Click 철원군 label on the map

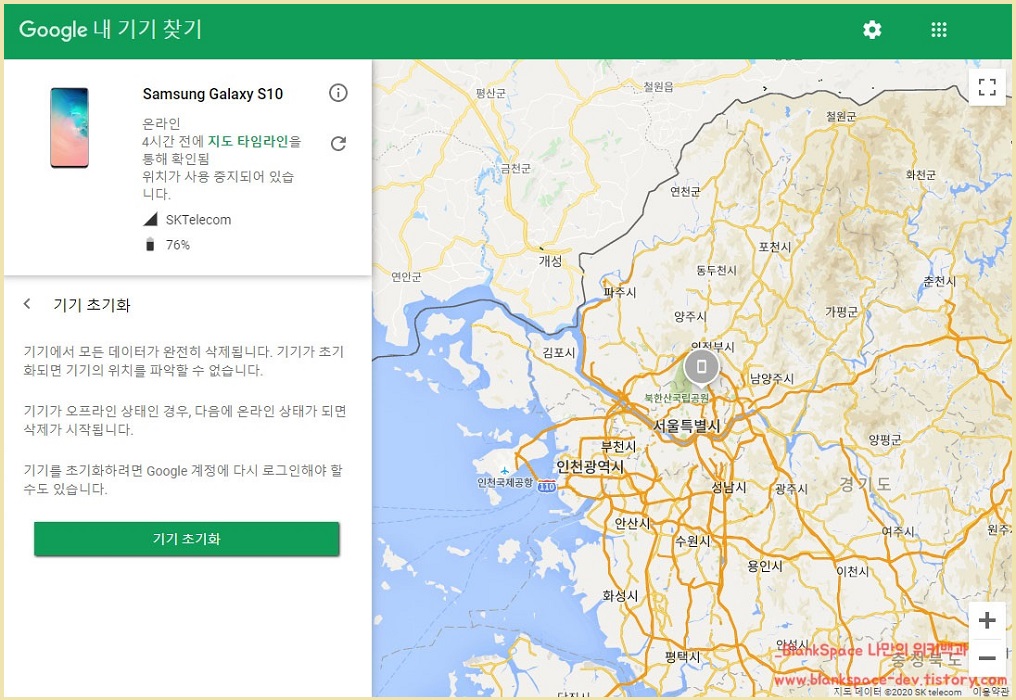tap(840, 116)
